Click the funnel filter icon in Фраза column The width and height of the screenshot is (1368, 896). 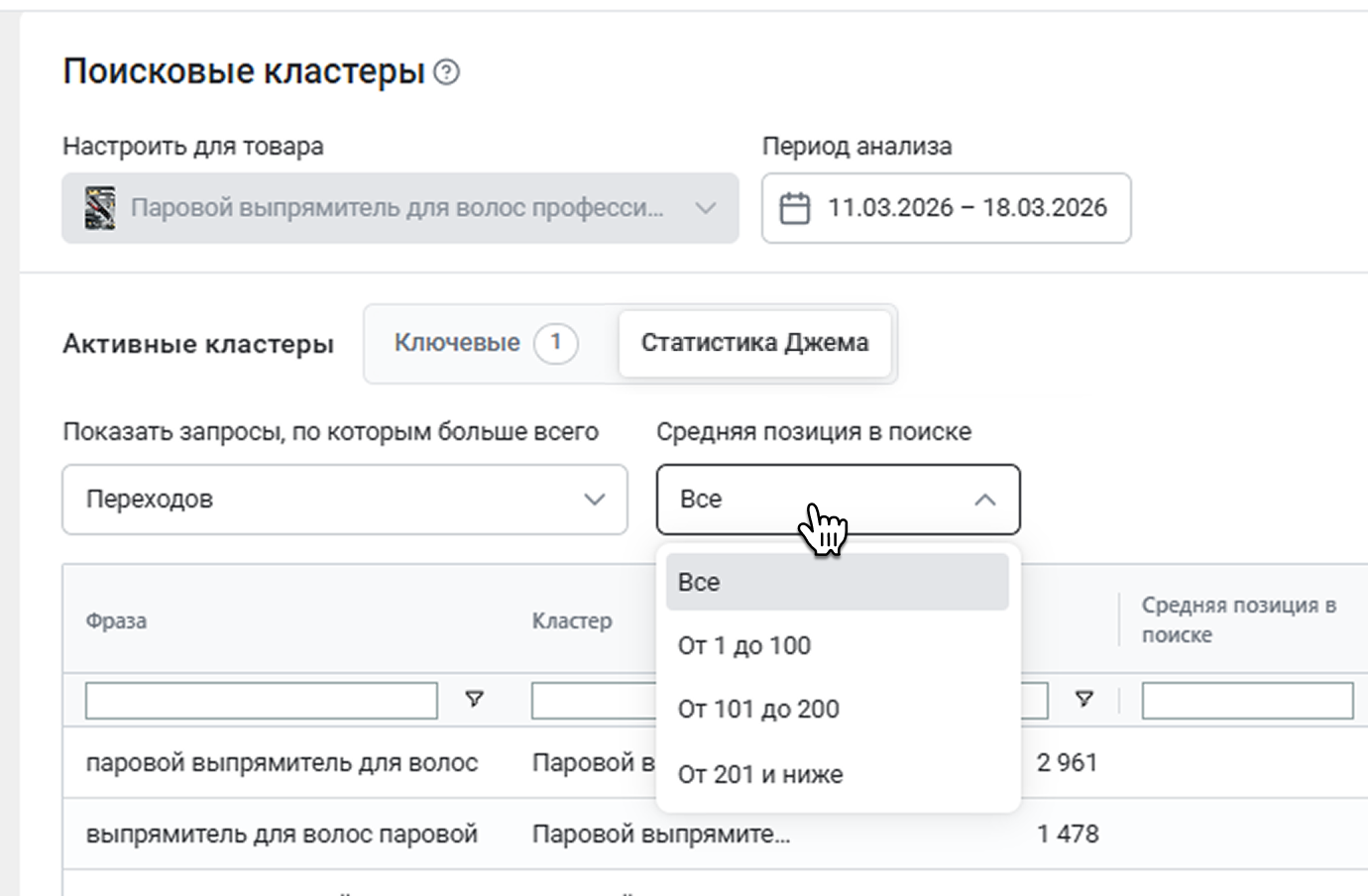(x=475, y=700)
